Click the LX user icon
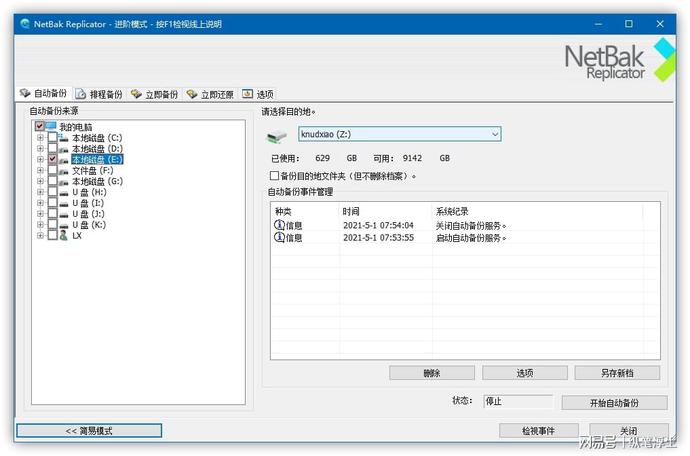The height and width of the screenshot is (456, 690). [x=64, y=235]
